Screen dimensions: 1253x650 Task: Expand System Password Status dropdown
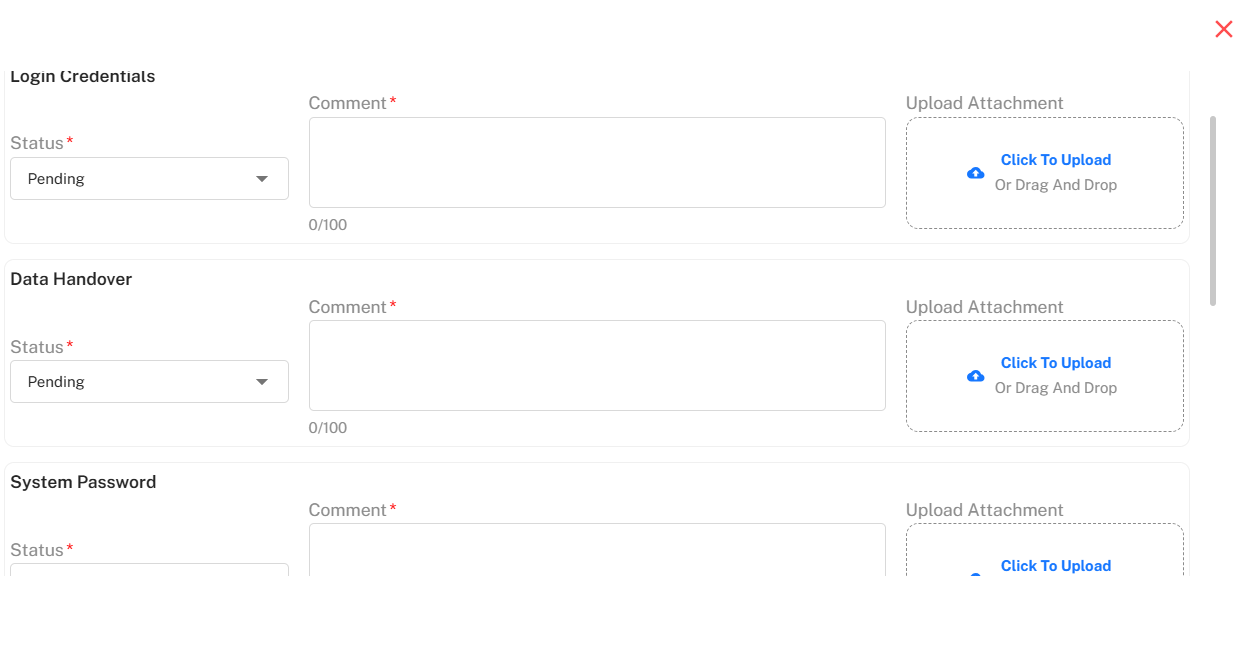click(x=149, y=570)
